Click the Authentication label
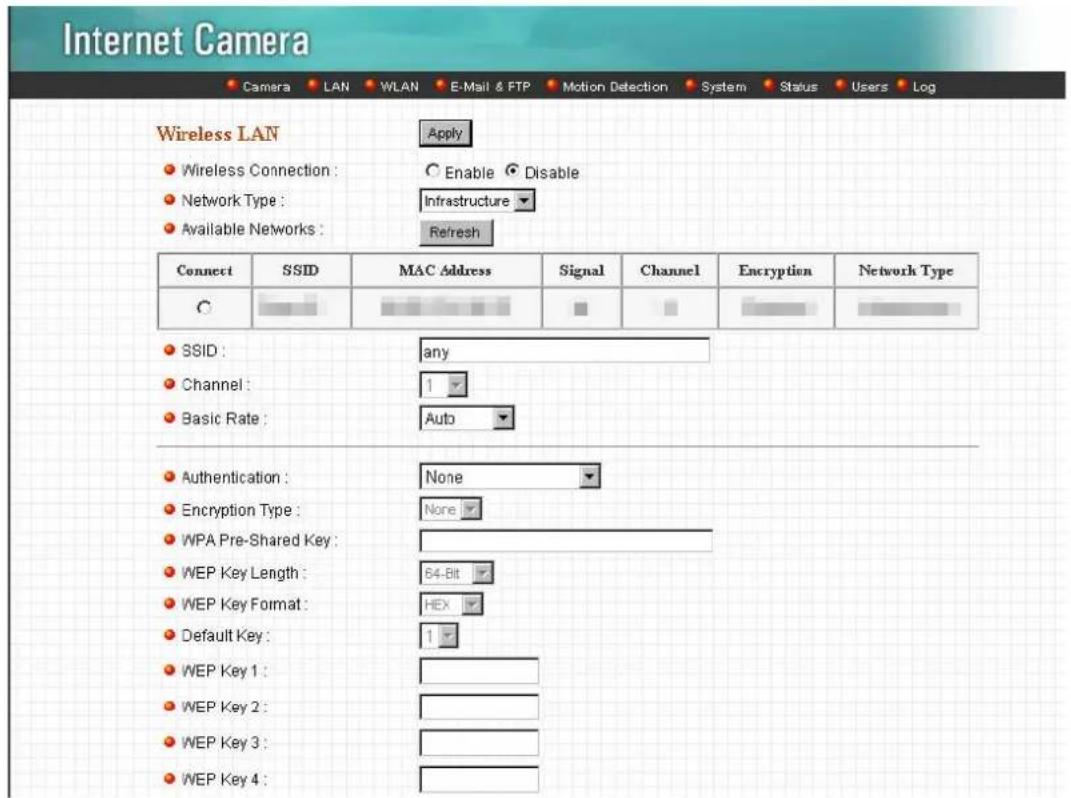 [234, 478]
